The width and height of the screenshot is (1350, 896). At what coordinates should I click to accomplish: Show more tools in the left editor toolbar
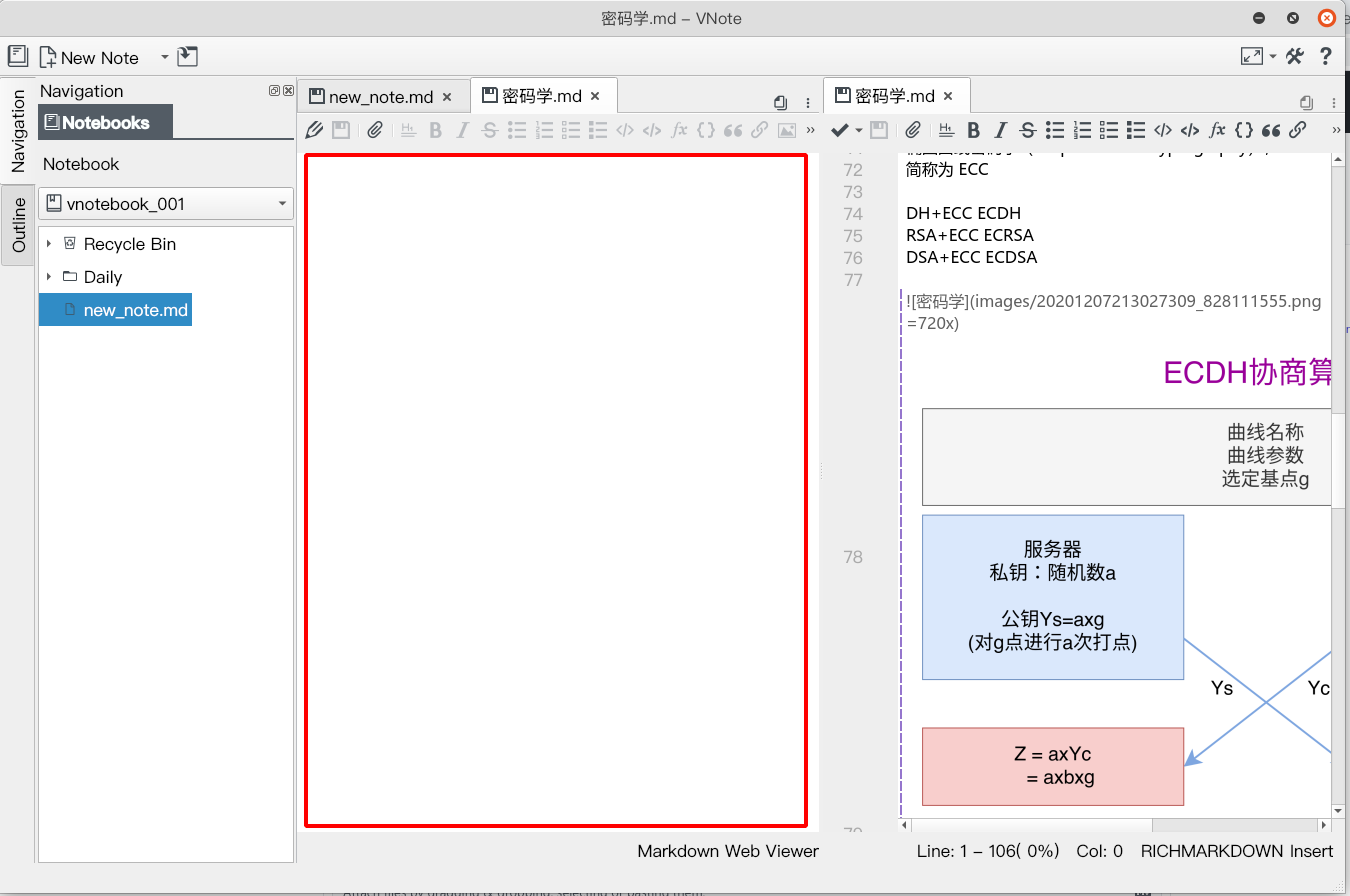[811, 130]
